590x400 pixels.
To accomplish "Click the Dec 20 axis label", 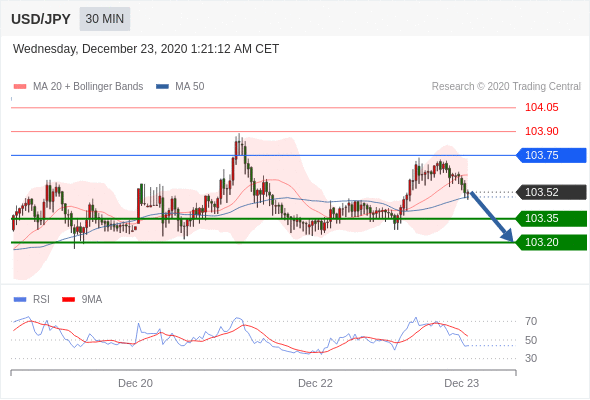I will click(x=135, y=383).
